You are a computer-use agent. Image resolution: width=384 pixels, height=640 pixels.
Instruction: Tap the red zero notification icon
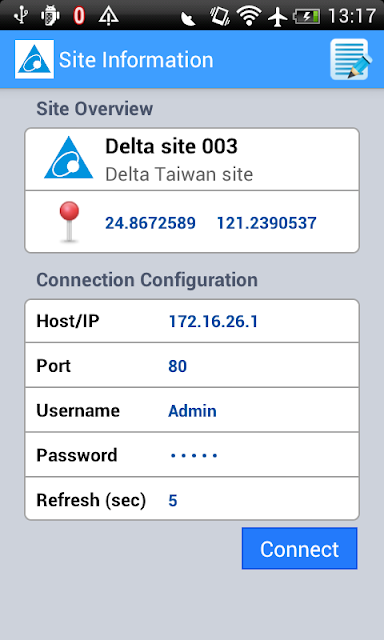point(79,16)
